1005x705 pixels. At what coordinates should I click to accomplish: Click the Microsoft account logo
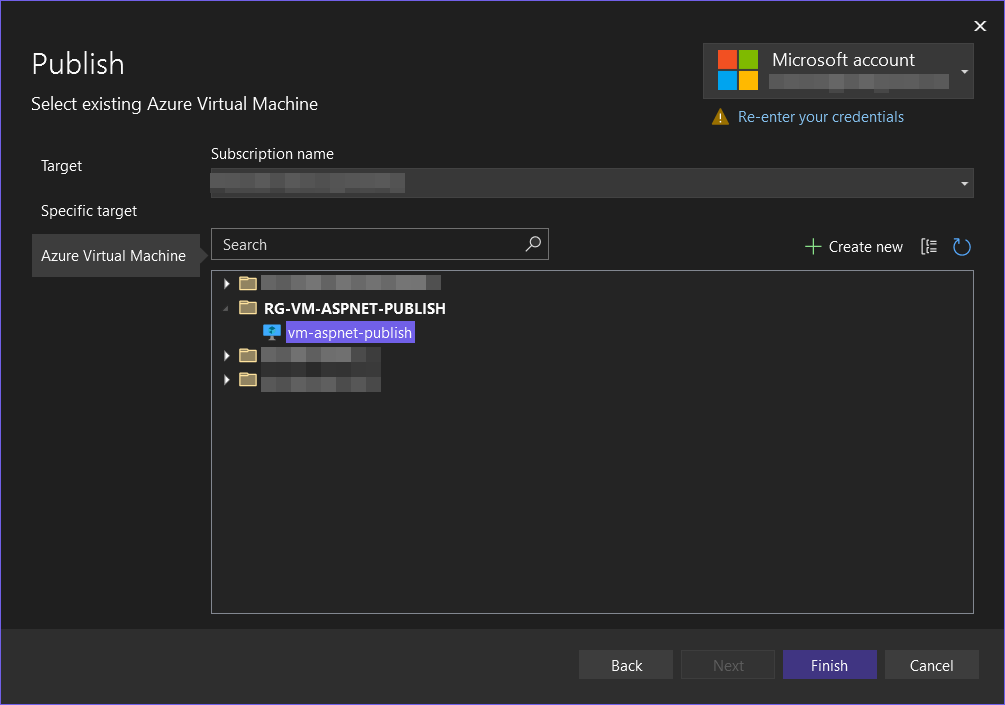coord(738,70)
